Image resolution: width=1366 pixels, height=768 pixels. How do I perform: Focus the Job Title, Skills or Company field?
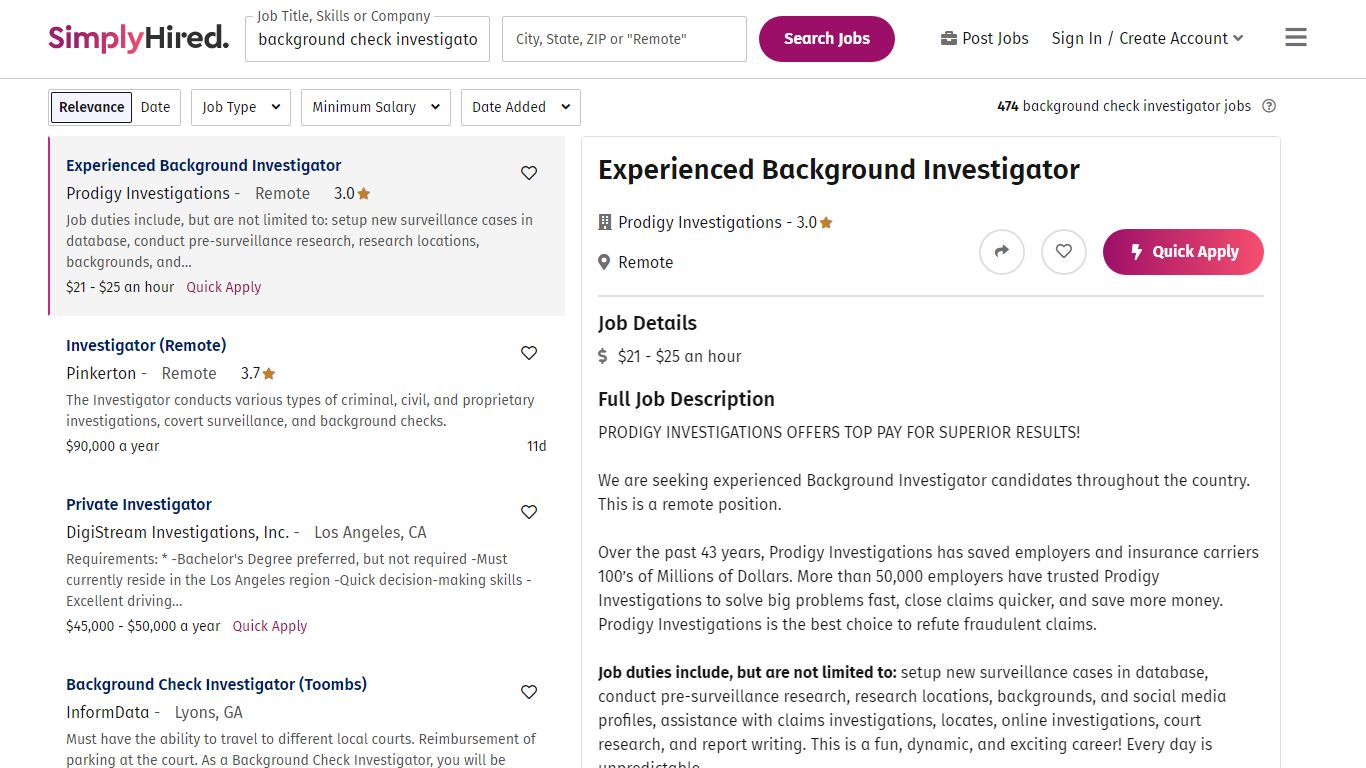pos(368,39)
